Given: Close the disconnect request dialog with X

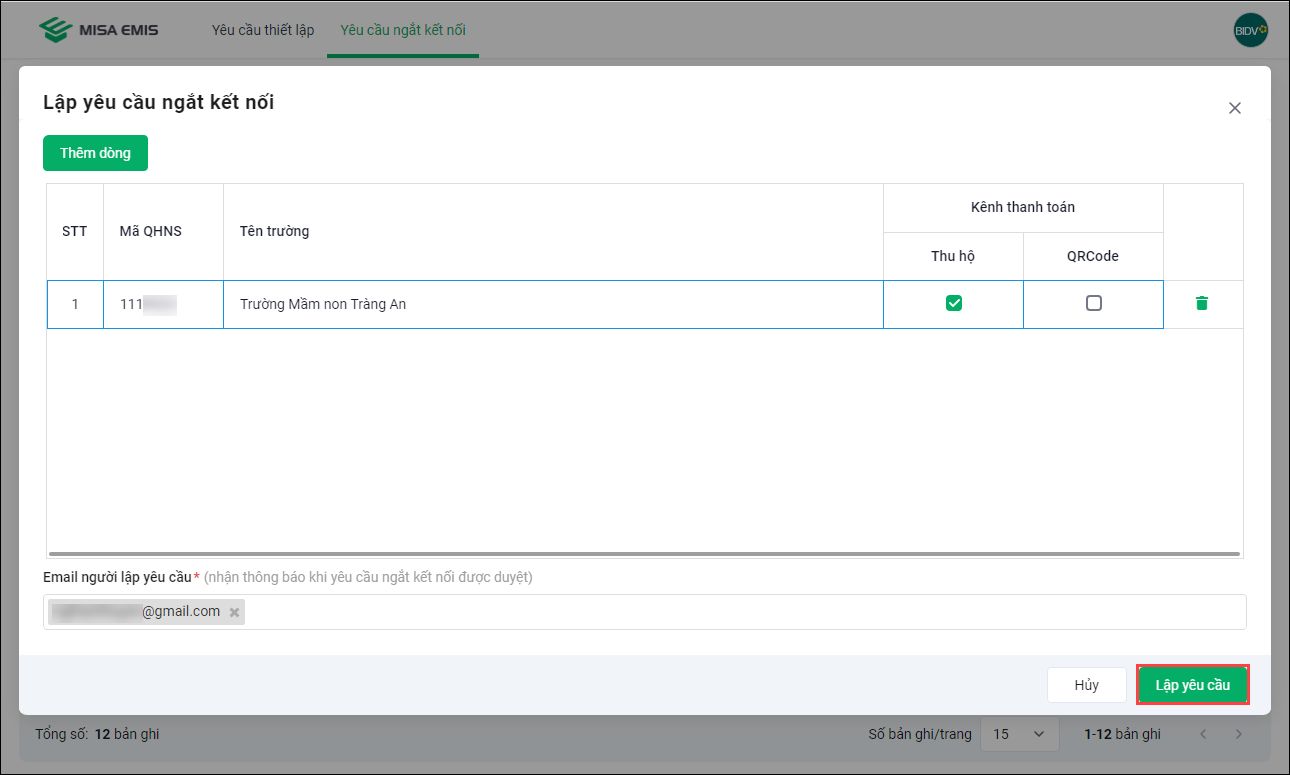Looking at the screenshot, I should click(1235, 108).
